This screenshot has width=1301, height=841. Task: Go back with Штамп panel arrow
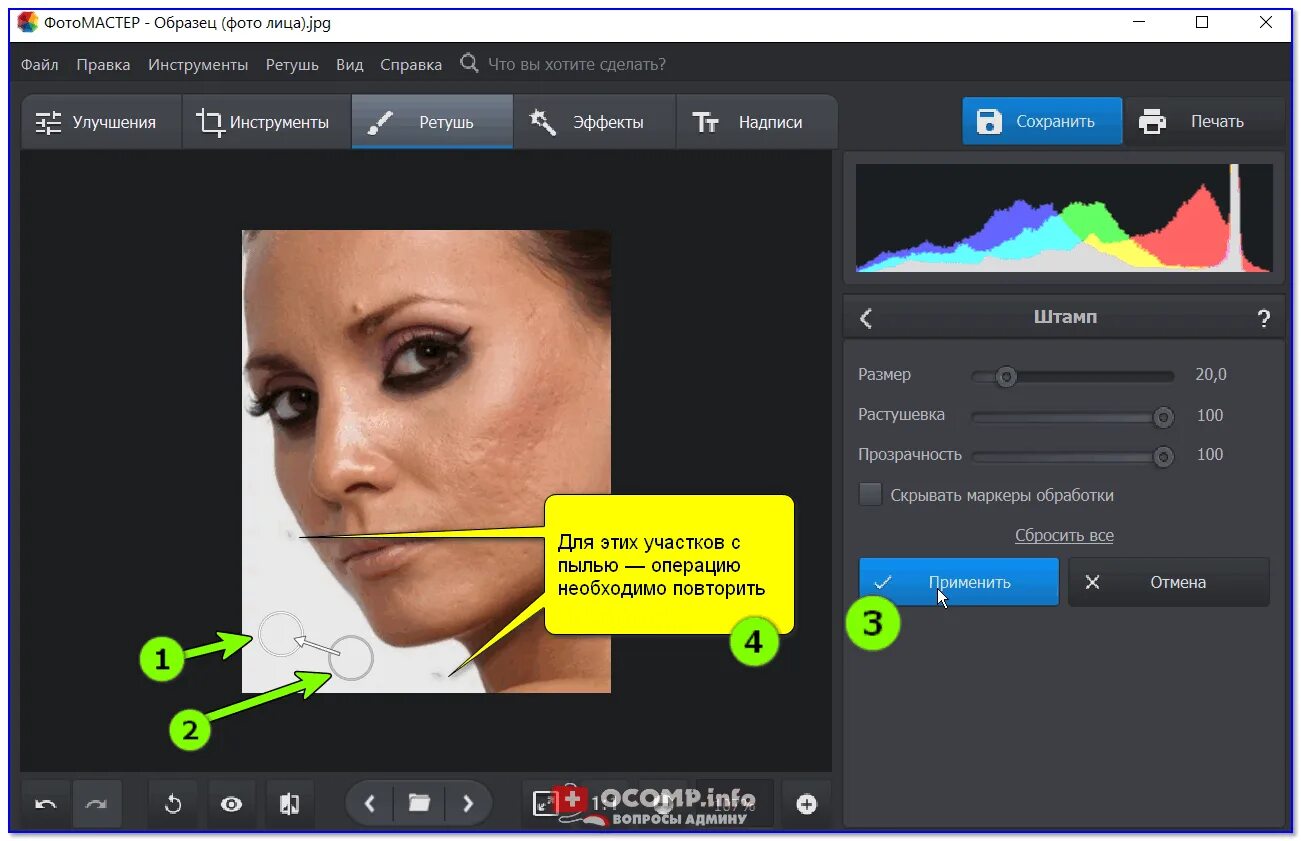866,318
